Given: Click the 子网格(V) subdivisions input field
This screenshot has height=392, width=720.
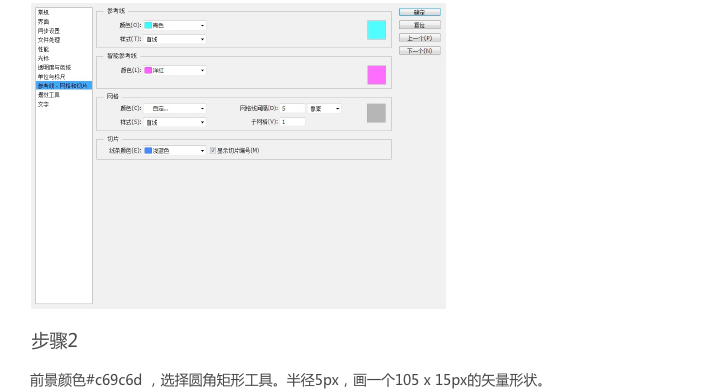Looking at the screenshot, I should click(292, 122).
